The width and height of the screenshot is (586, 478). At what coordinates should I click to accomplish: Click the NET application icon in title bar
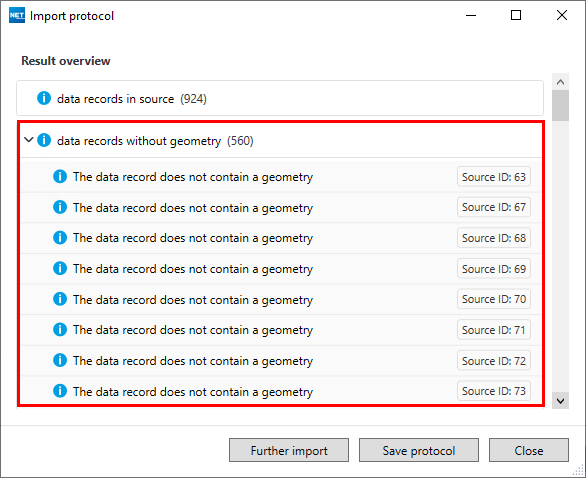click(17, 15)
